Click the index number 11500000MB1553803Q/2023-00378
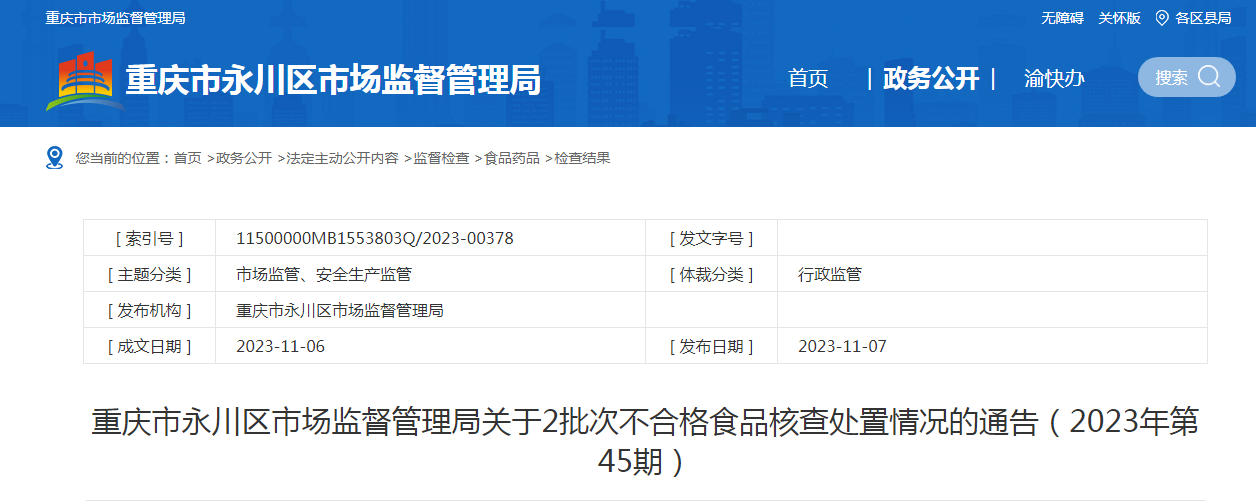The height and width of the screenshot is (501, 1256). [x=375, y=238]
